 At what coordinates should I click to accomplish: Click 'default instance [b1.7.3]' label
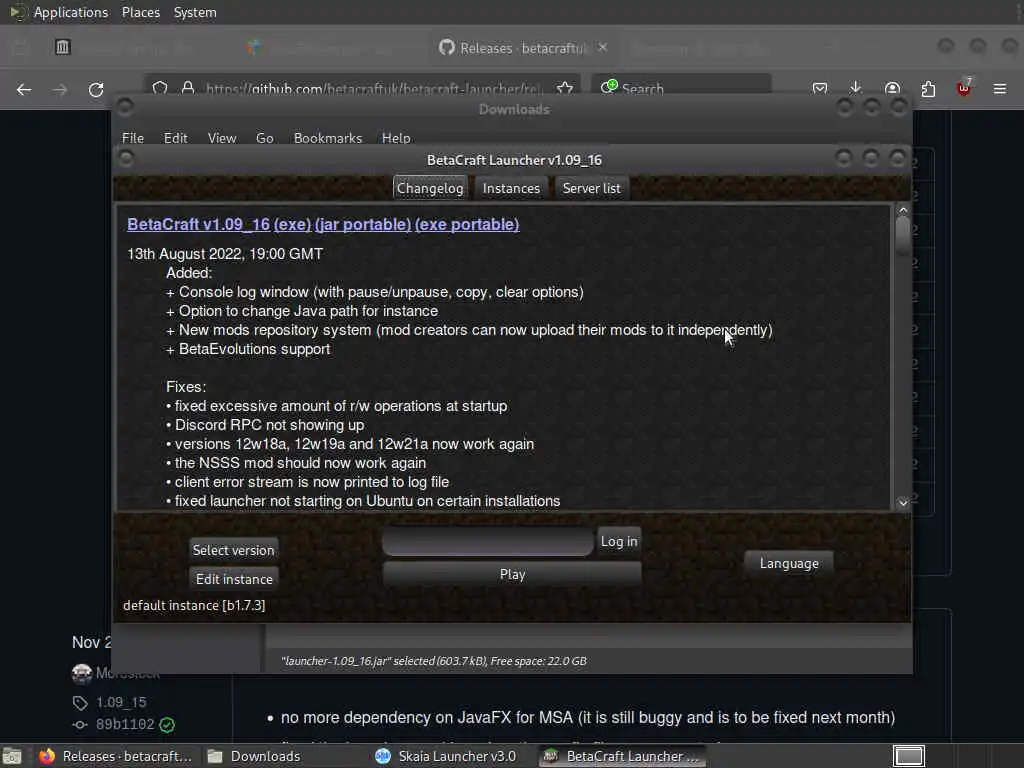click(194, 605)
